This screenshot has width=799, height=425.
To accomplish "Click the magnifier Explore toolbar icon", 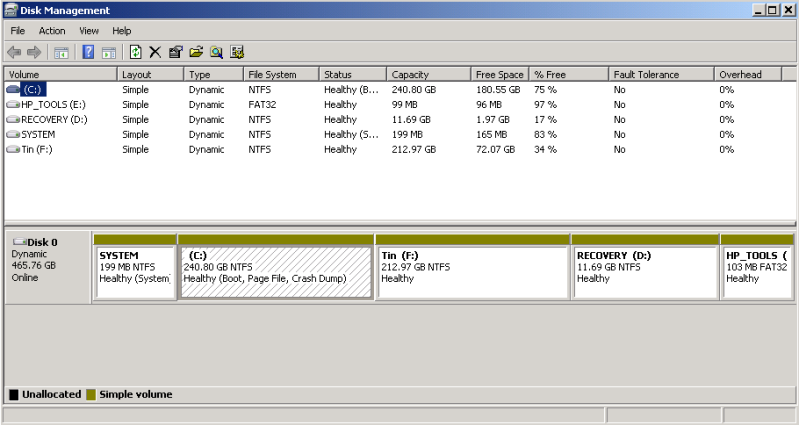I will tap(216, 52).
